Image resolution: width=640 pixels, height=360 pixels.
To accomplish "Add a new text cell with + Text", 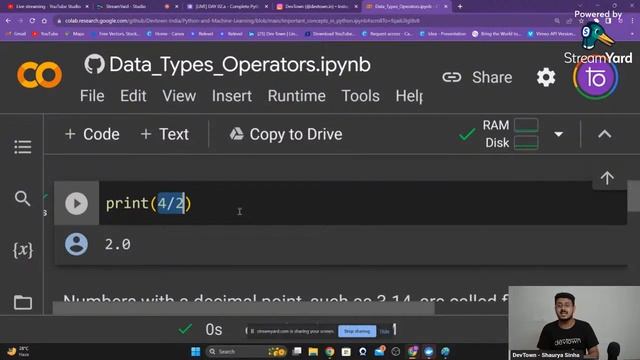I will (x=164, y=134).
